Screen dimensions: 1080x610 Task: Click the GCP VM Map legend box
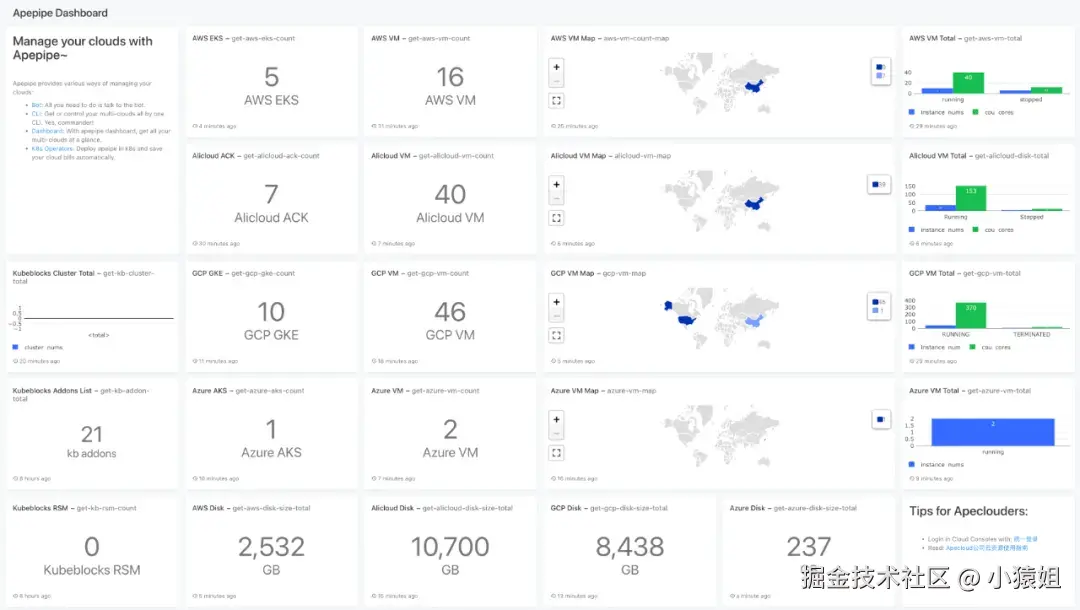click(879, 306)
